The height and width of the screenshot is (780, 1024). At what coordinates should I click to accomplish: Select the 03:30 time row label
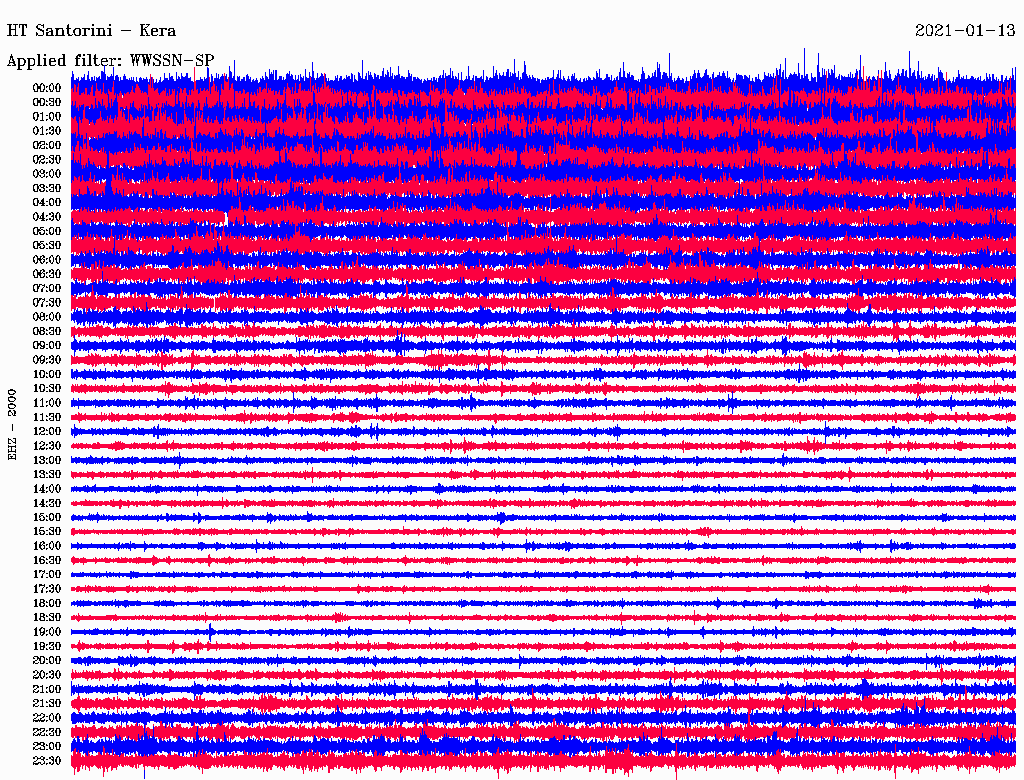pyautogui.click(x=47, y=188)
